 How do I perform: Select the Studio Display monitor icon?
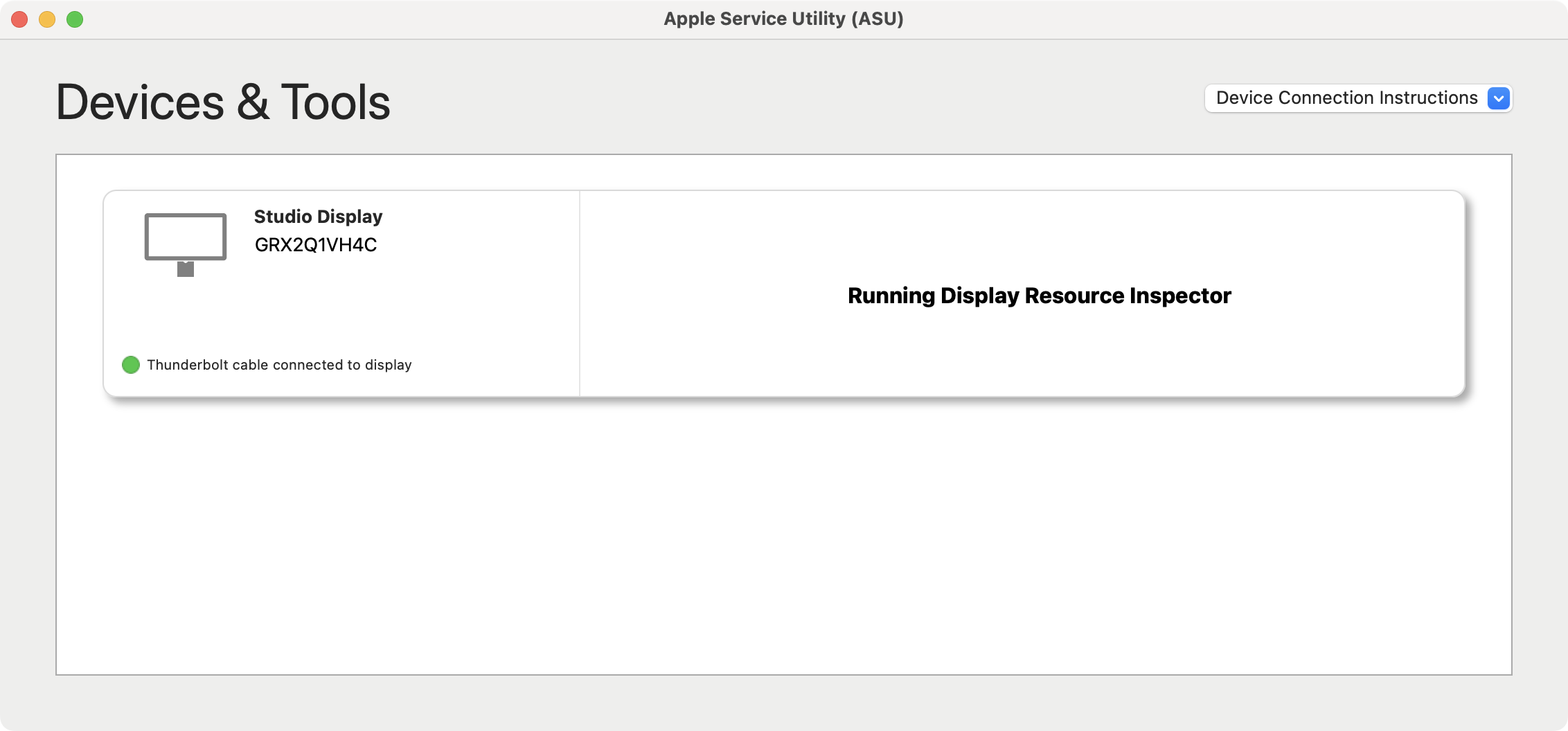(x=186, y=244)
